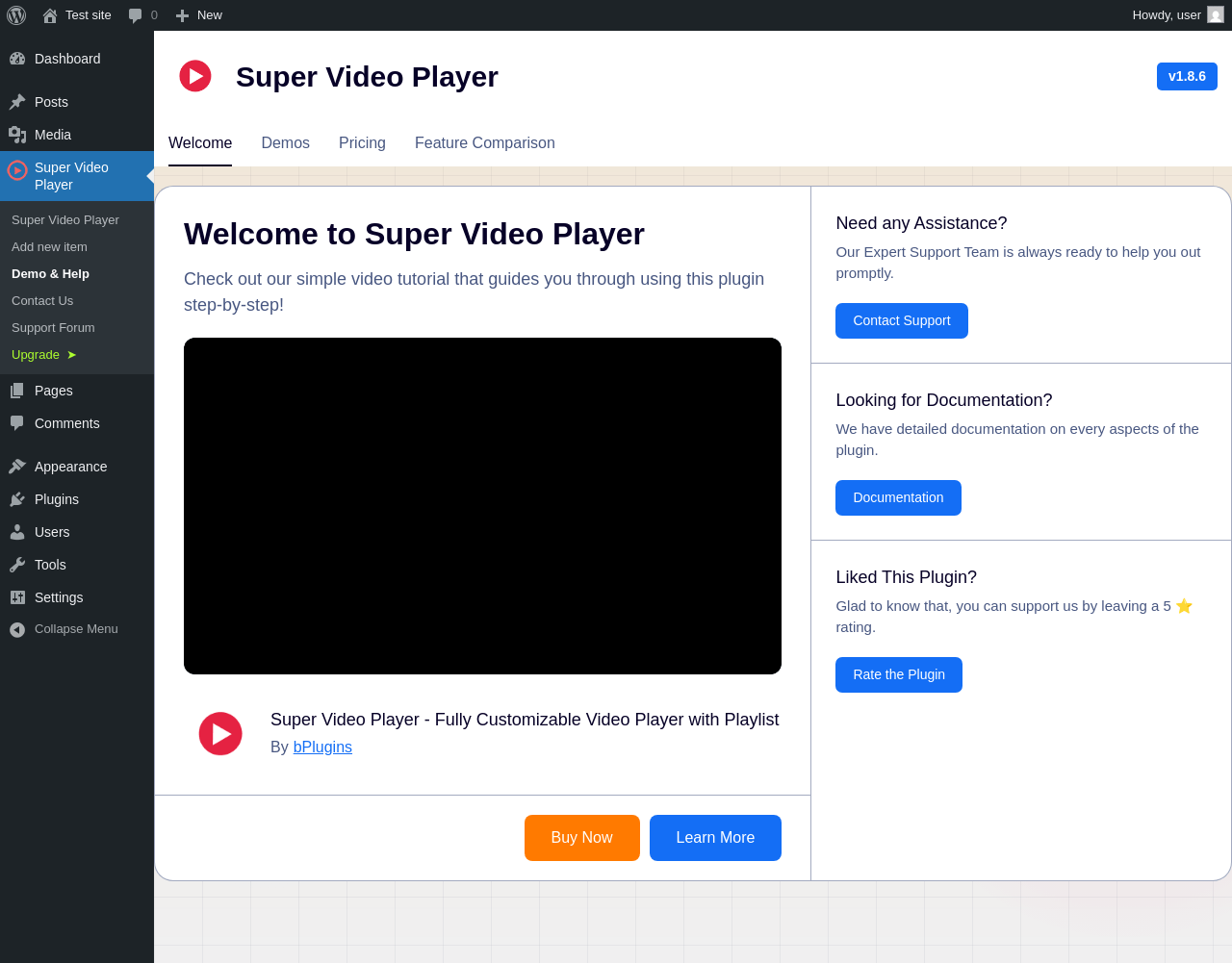Click the Looking for Documentation? heading
The image size is (1232, 963).
tap(944, 400)
